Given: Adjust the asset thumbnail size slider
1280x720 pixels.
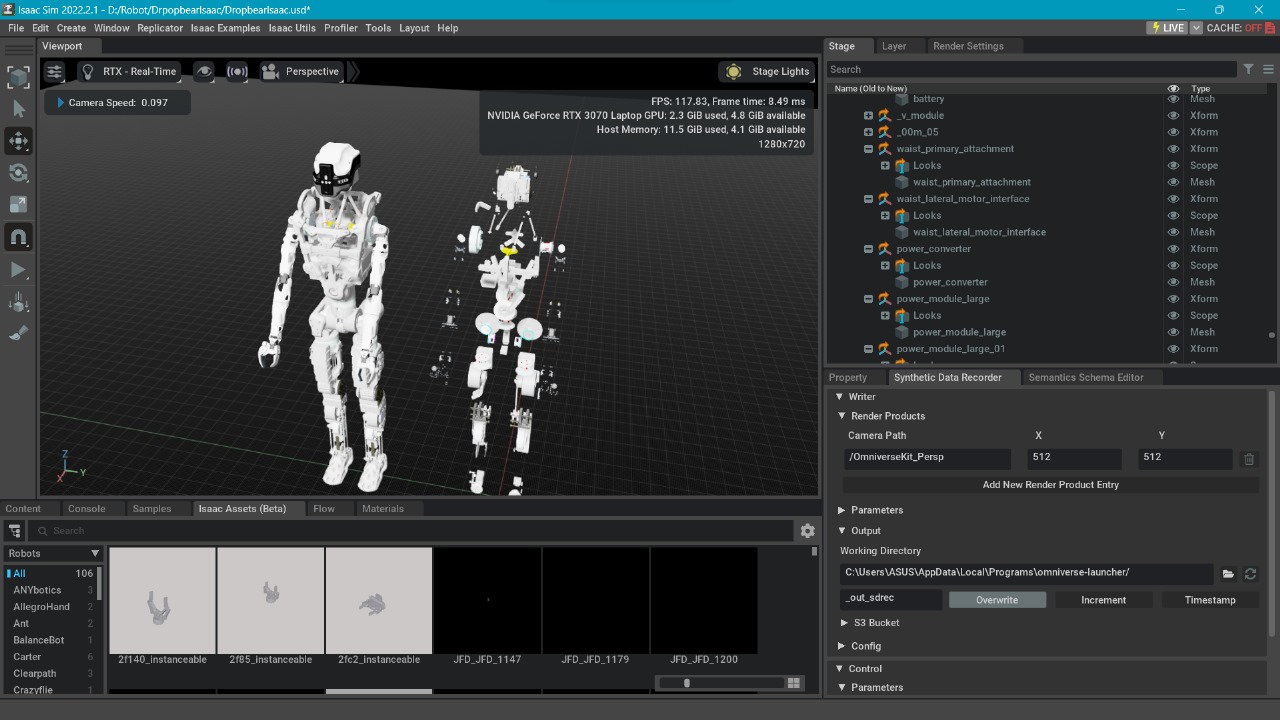Looking at the screenshot, I should tap(686, 683).
